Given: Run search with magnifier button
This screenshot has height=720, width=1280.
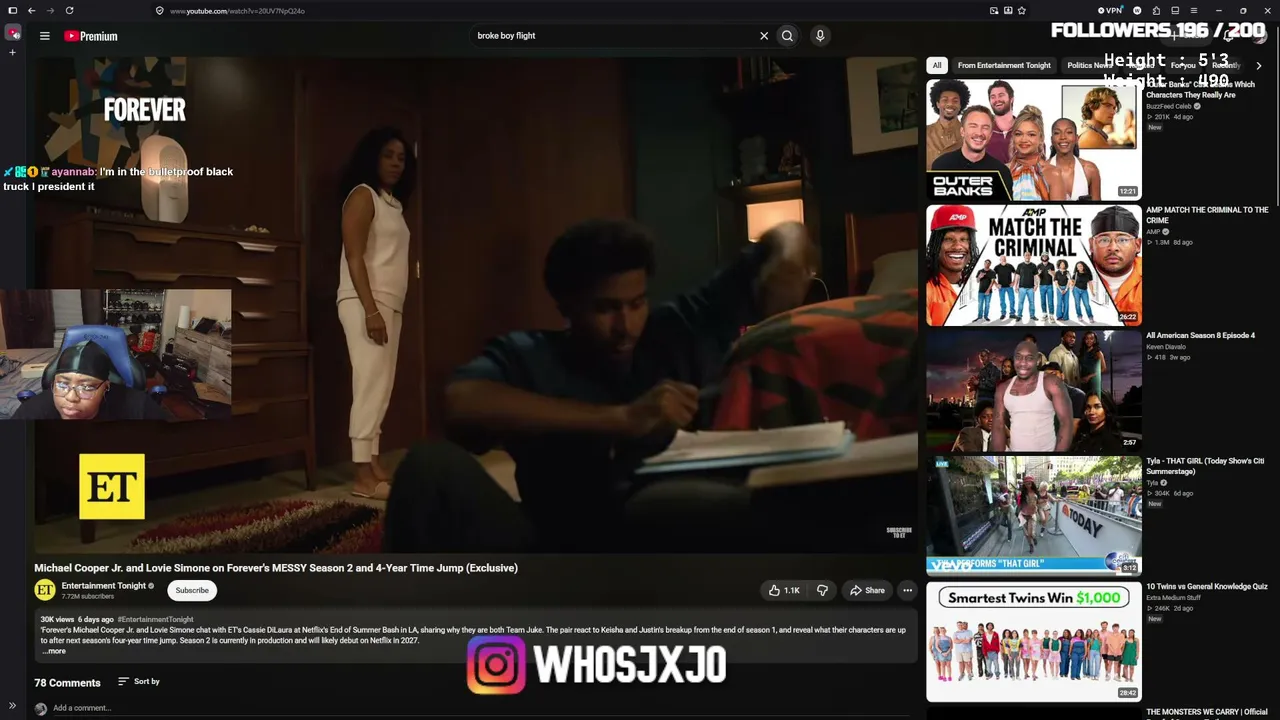Looking at the screenshot, I should pos(787,36).
